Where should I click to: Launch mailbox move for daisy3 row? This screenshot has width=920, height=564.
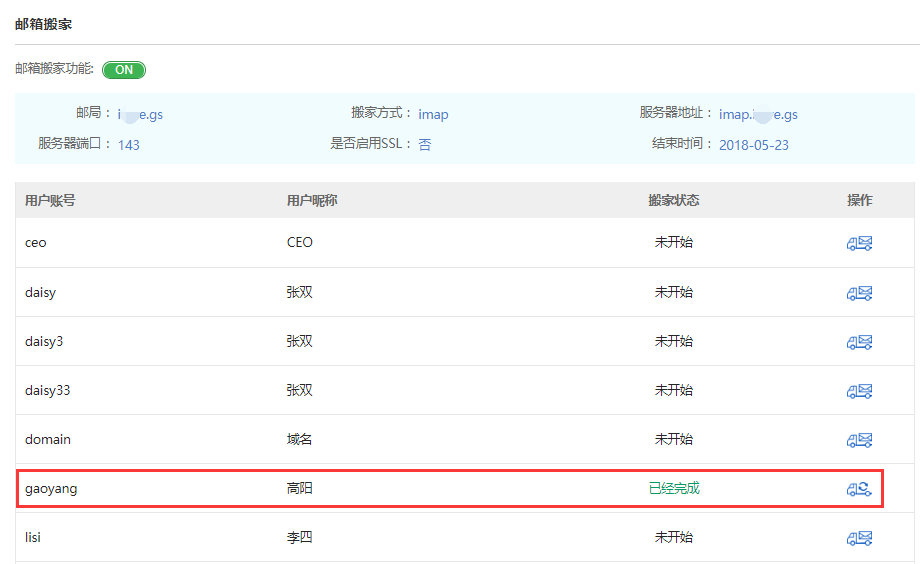click(x=859, y=342)
